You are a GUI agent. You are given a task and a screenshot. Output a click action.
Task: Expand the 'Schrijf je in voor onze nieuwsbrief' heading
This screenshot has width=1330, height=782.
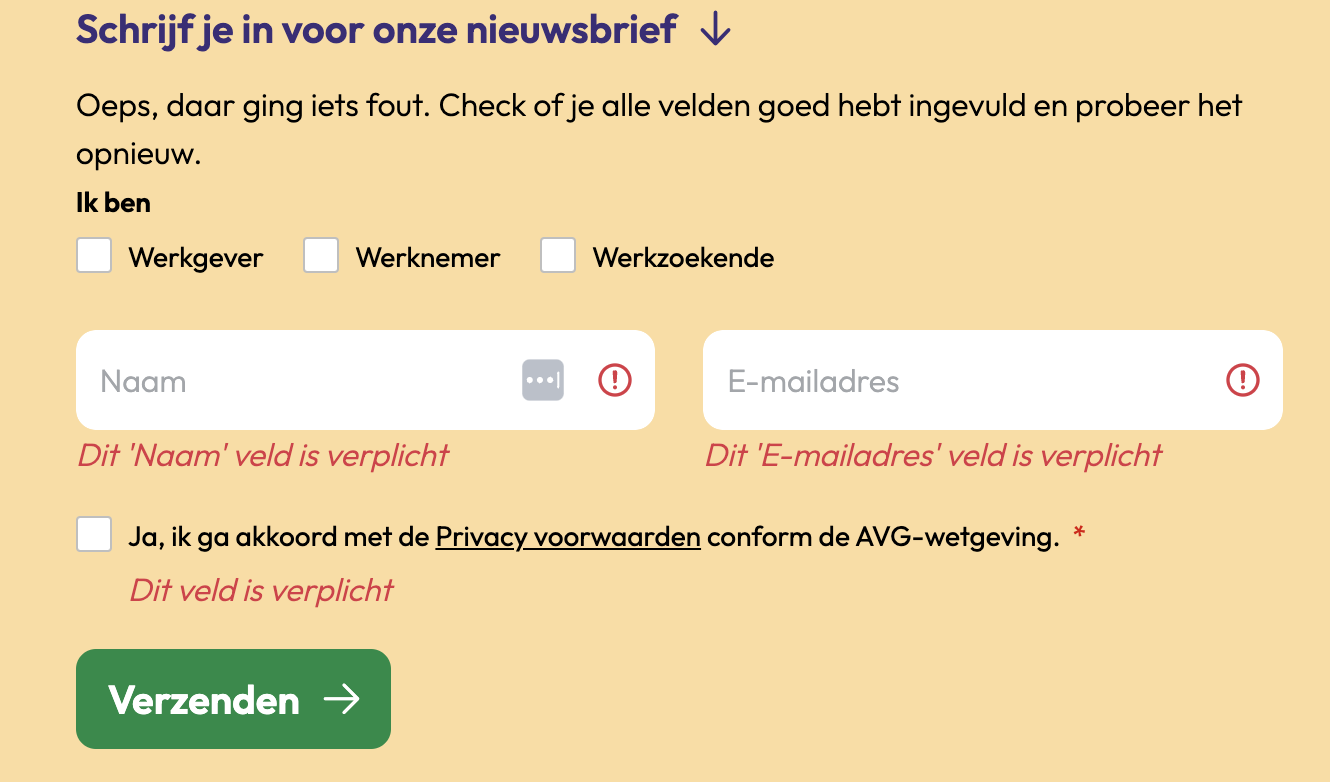tap(376, 30)
